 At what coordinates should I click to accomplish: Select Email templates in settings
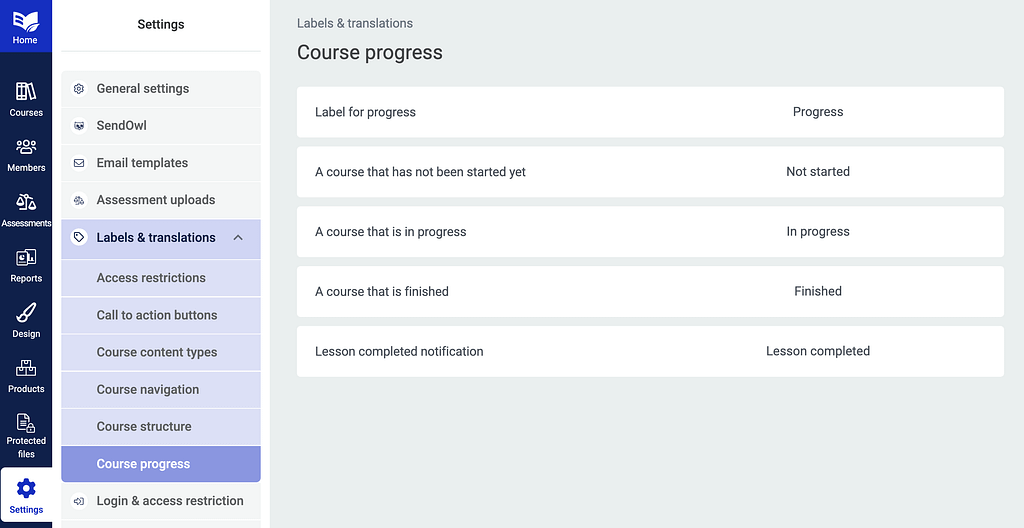click(x=161, y=163)
